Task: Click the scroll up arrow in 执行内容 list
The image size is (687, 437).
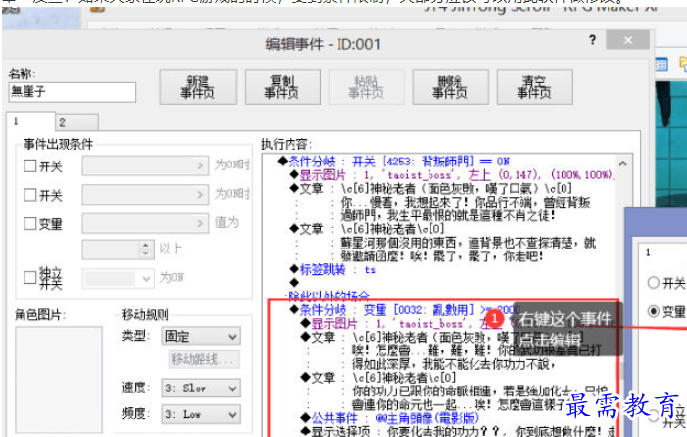Action: pyautogui.click(x=623, y=163)
